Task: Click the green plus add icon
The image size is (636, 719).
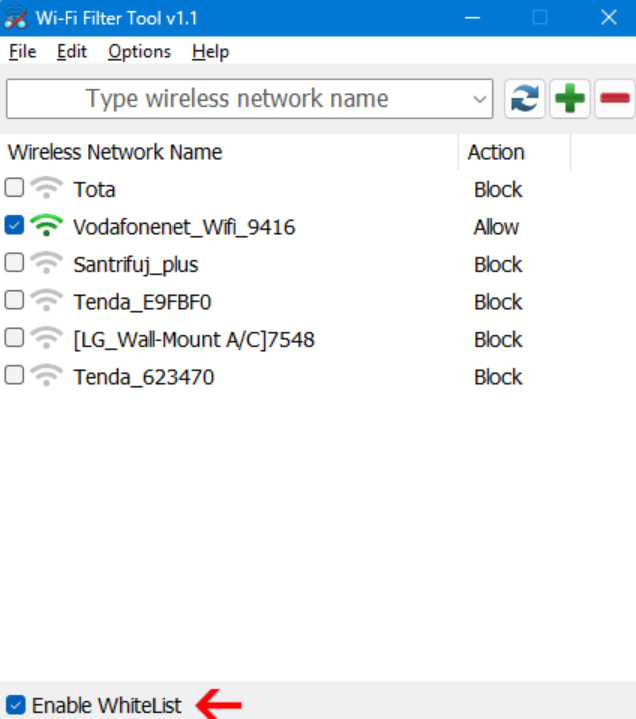Action: point(570,99)
